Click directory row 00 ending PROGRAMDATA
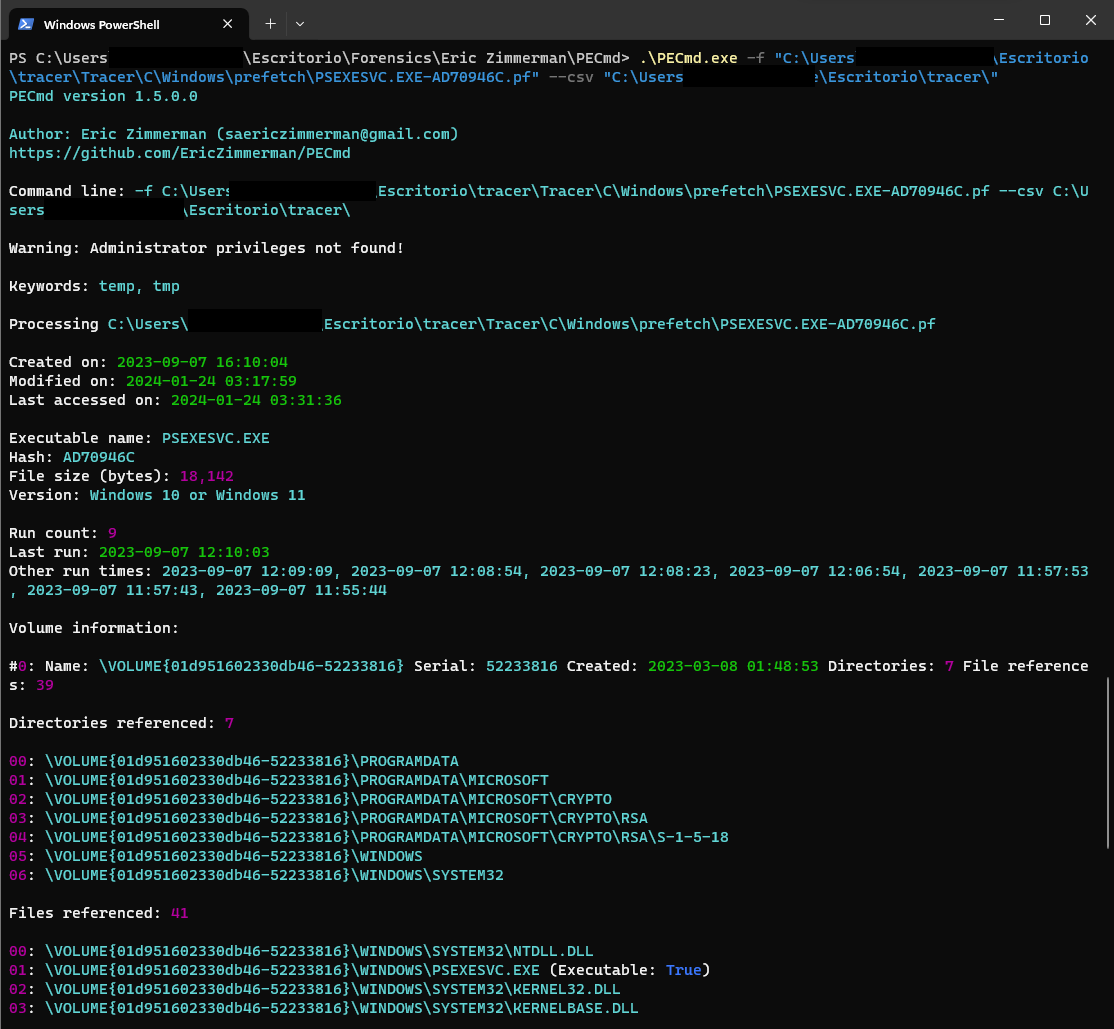Viewport: 1114px width, 1029px height. pyautogui.click(x=234, y=761)
